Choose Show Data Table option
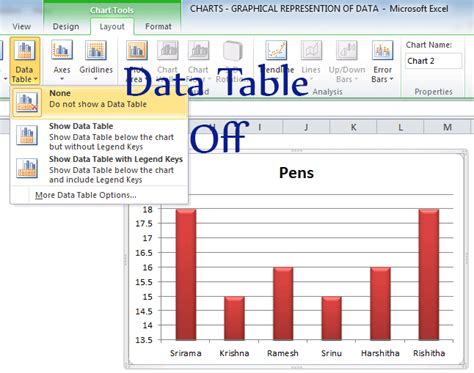Image resolution: width=474 pixels, height=373 pixels. tap(99, 136)
